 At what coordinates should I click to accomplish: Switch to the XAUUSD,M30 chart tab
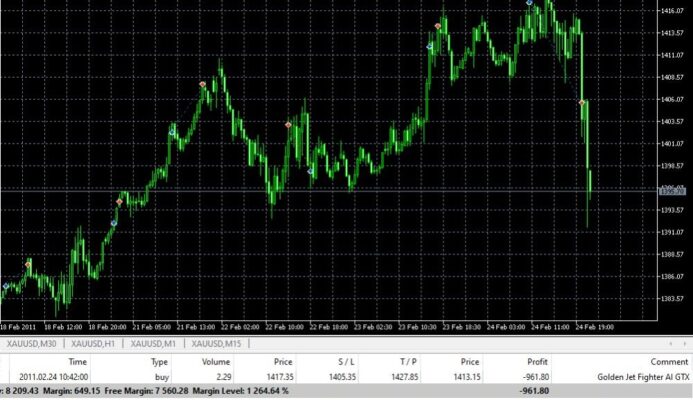tap(31, 344)
